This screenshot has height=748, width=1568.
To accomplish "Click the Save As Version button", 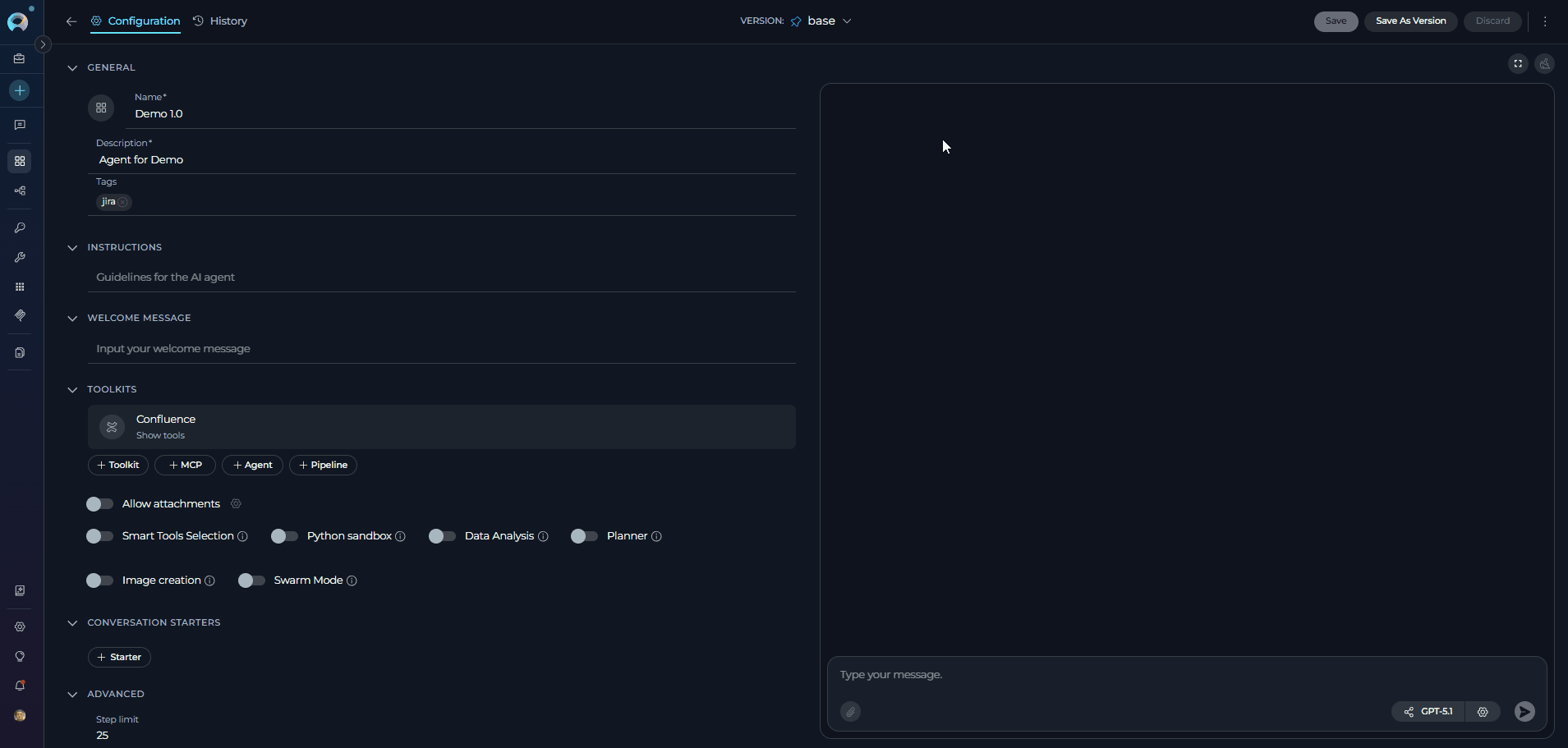I will pos(1410,21).
